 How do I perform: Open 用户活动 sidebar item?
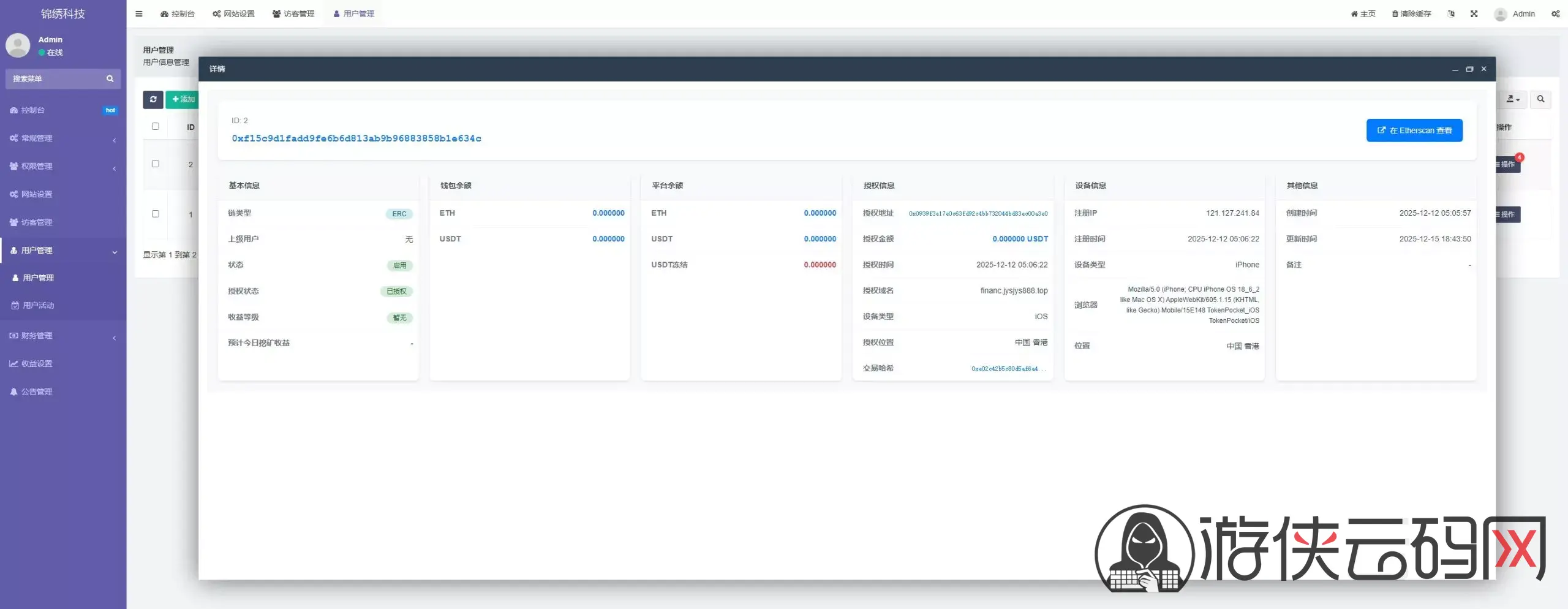click(x=38, y=305)
